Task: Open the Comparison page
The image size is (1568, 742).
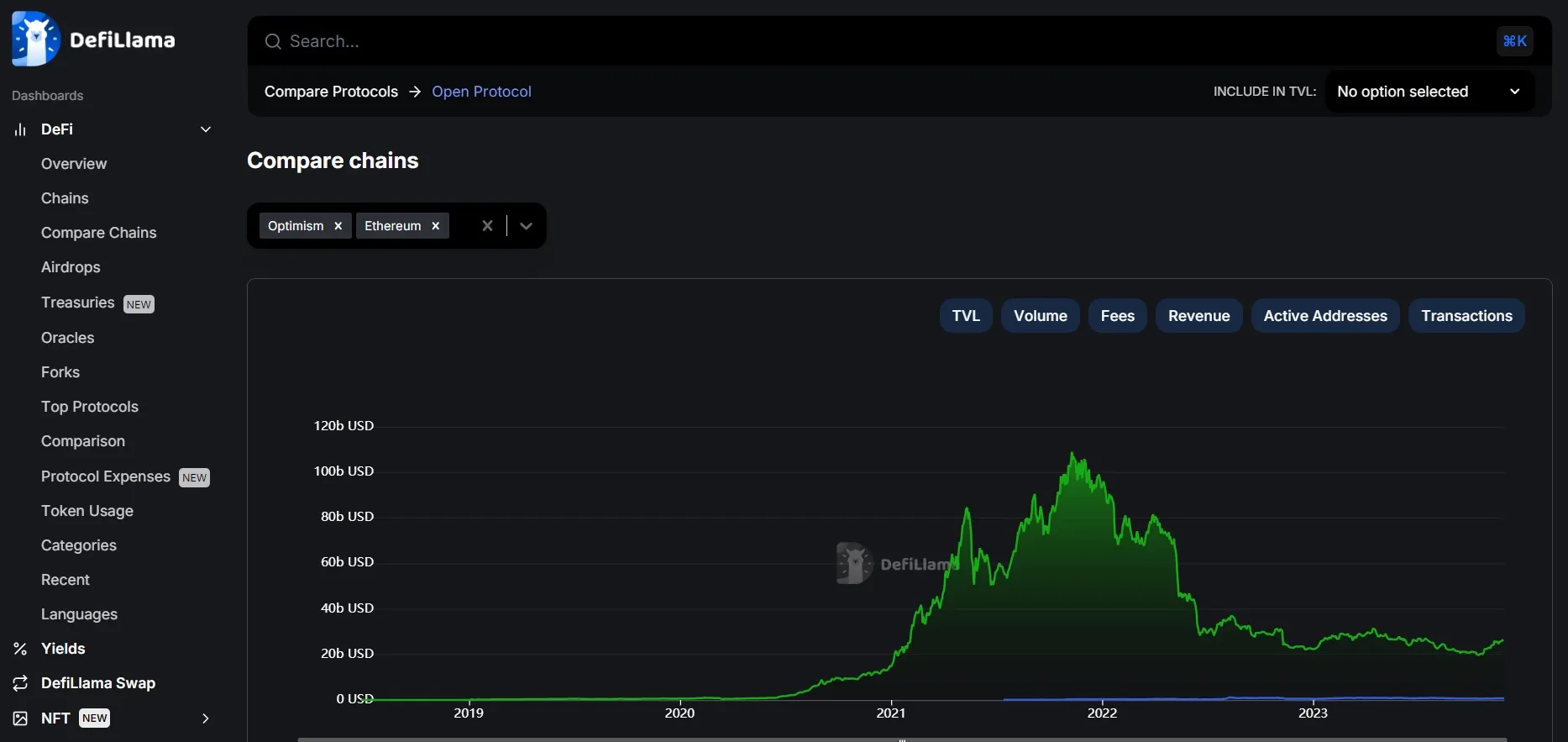Action: [x=83, y=441]
